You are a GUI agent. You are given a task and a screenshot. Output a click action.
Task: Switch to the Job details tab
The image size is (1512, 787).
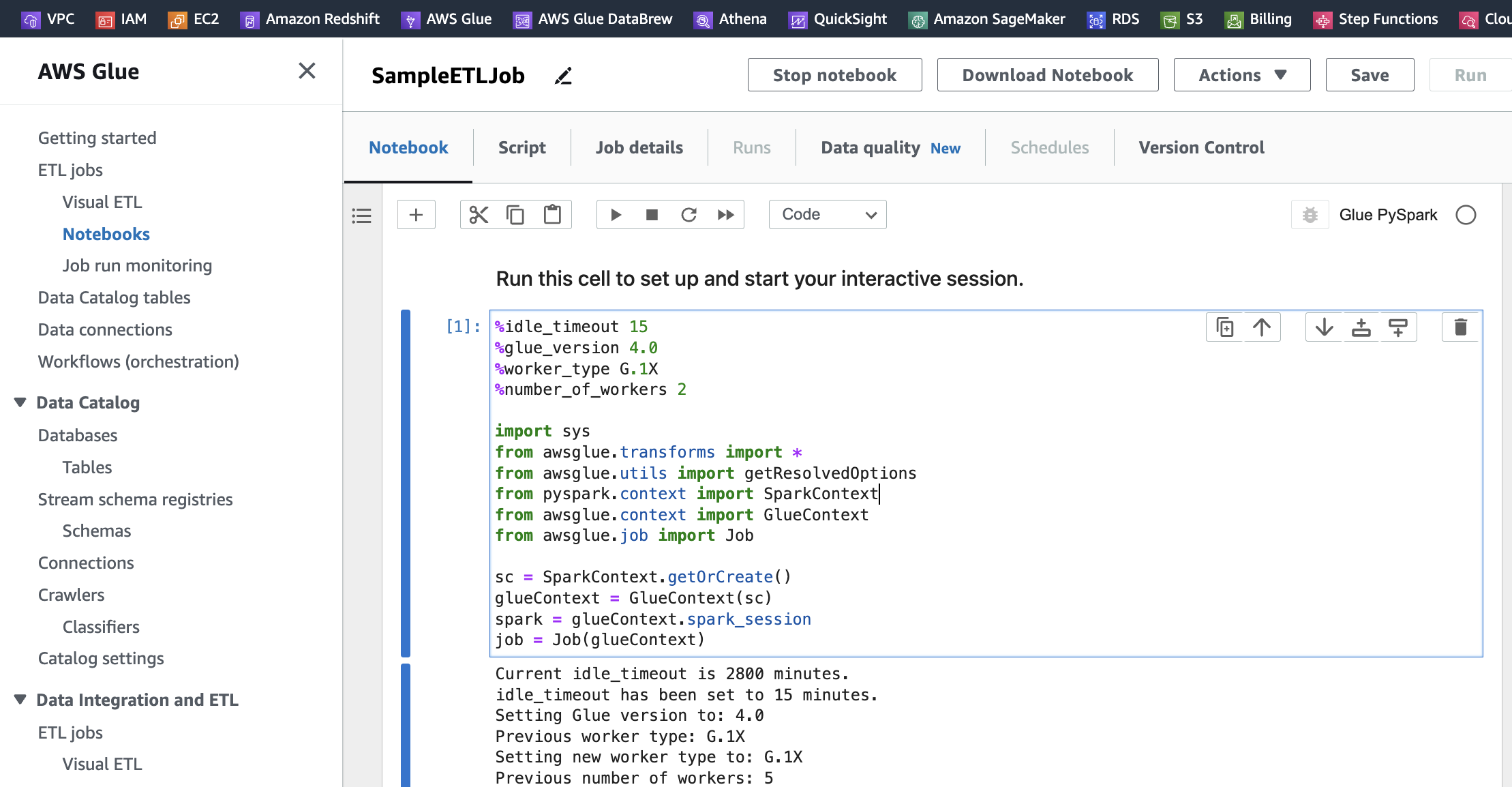[638, 147]
